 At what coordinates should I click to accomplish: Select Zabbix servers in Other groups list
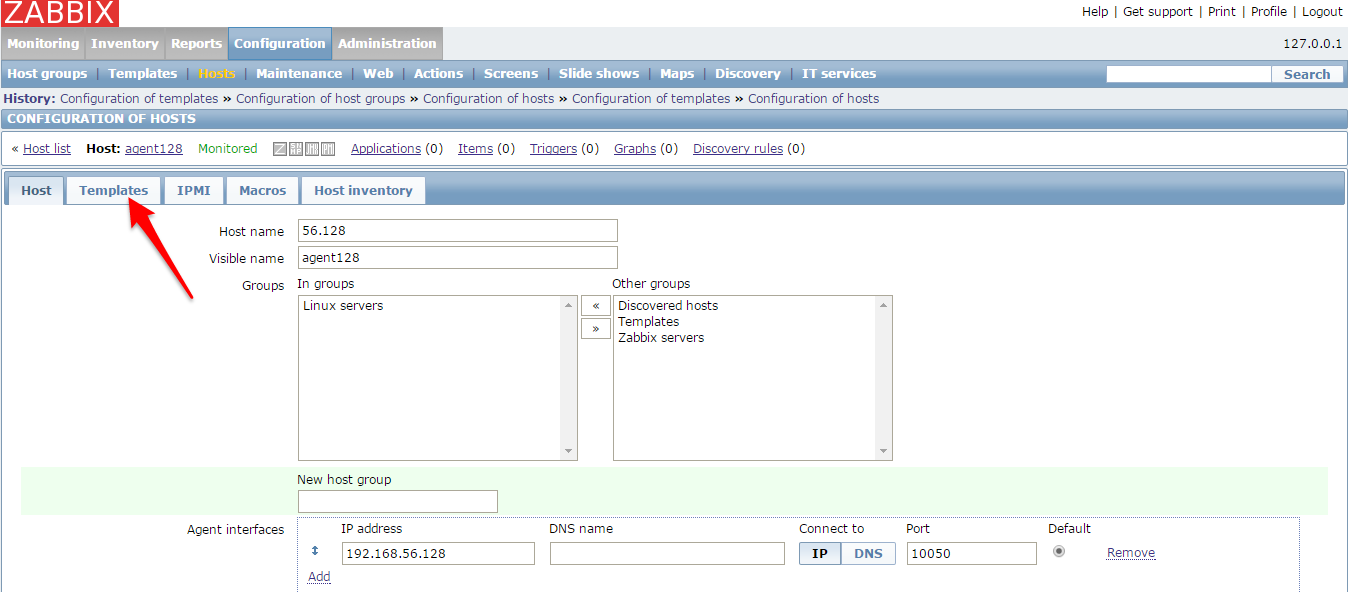coord(660,338)
